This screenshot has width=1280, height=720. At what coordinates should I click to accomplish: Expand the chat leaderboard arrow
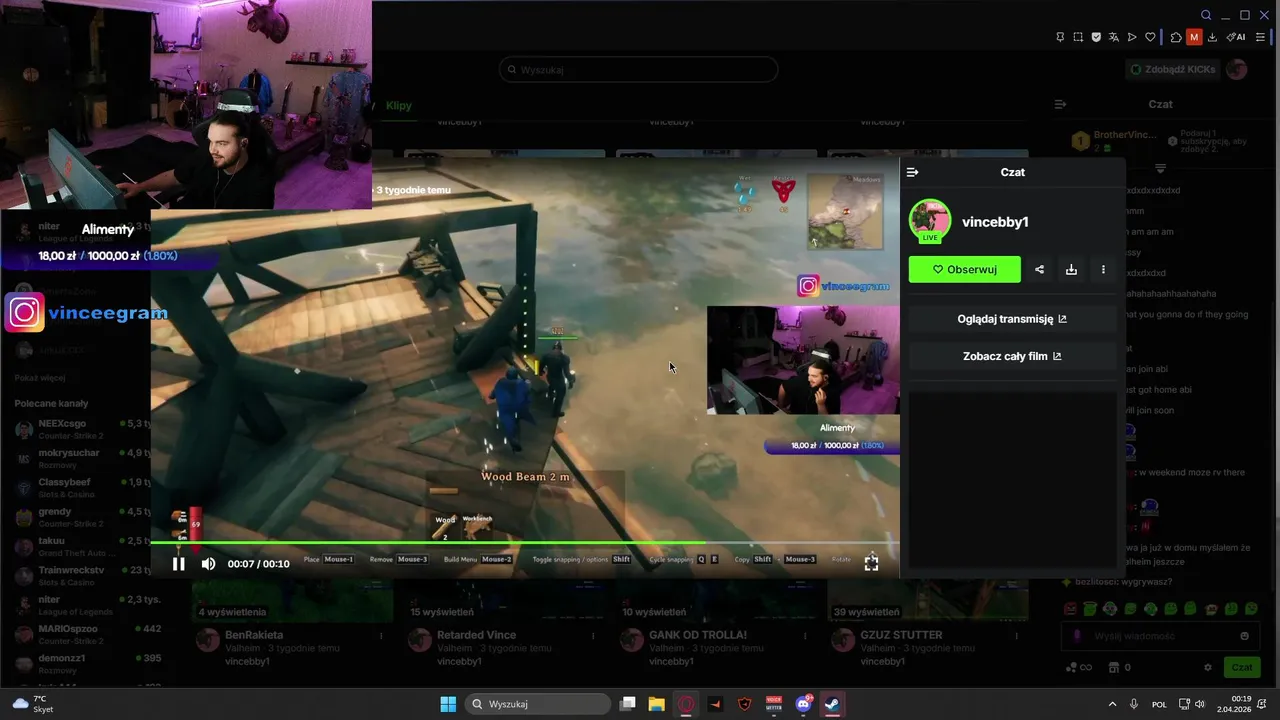tap(1160, 169)
